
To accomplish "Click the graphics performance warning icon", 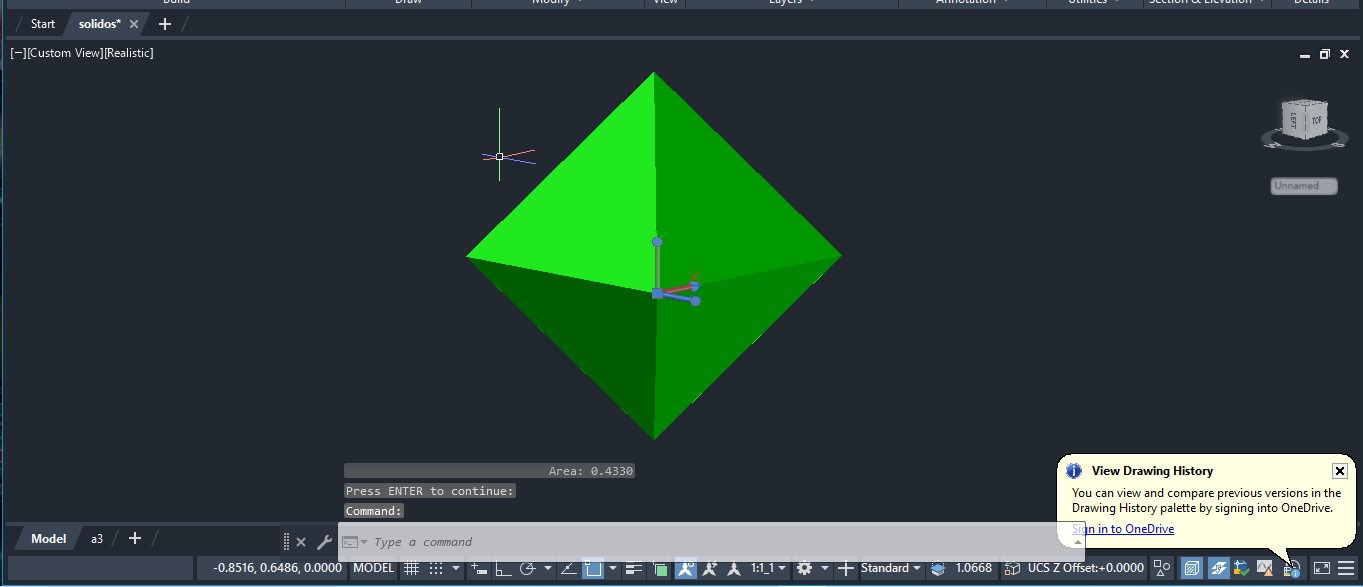I will coord(1265,569).
